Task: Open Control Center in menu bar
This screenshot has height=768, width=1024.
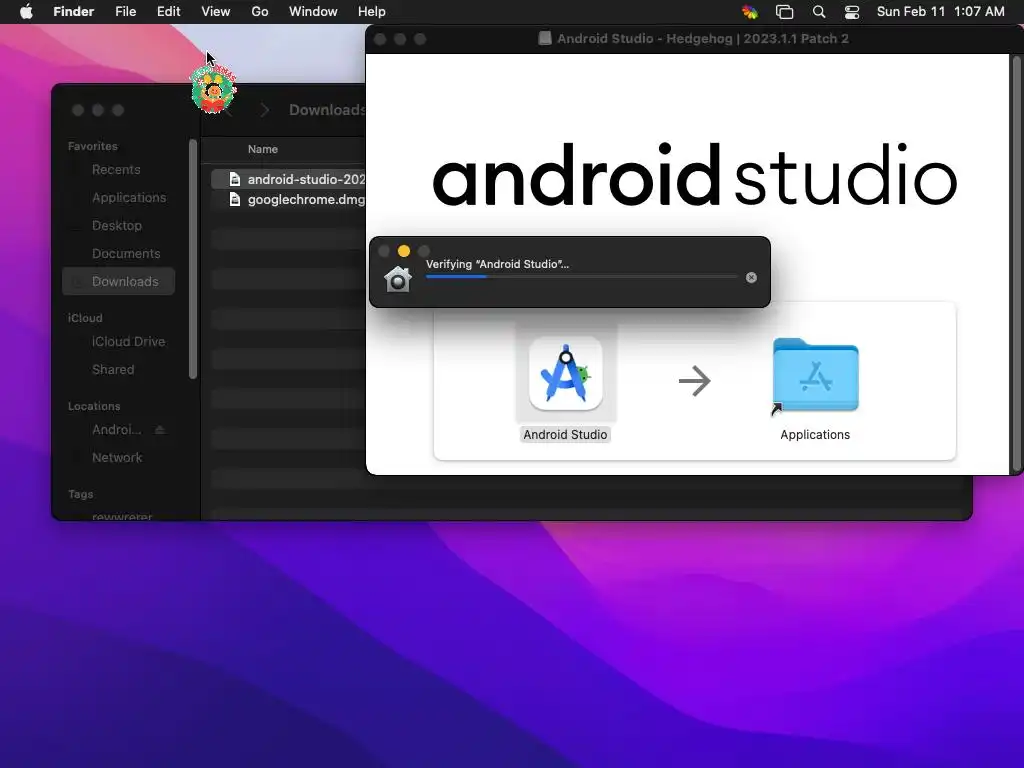Action: (x=852, y=12)
